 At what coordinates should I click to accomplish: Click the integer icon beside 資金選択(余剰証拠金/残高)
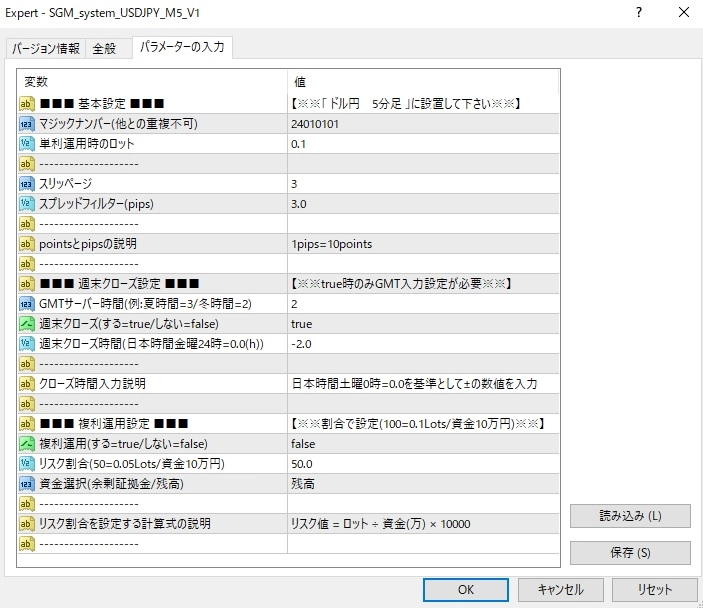[x=26, y=484]
